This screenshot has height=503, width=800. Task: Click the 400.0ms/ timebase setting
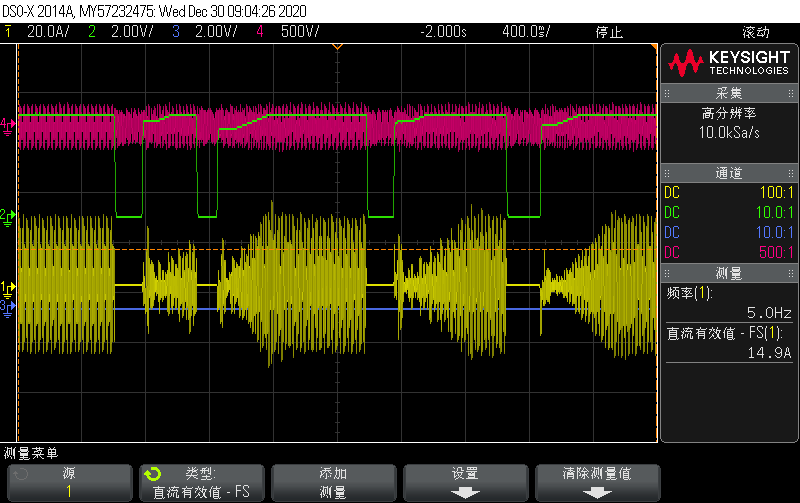click(527, 32)
